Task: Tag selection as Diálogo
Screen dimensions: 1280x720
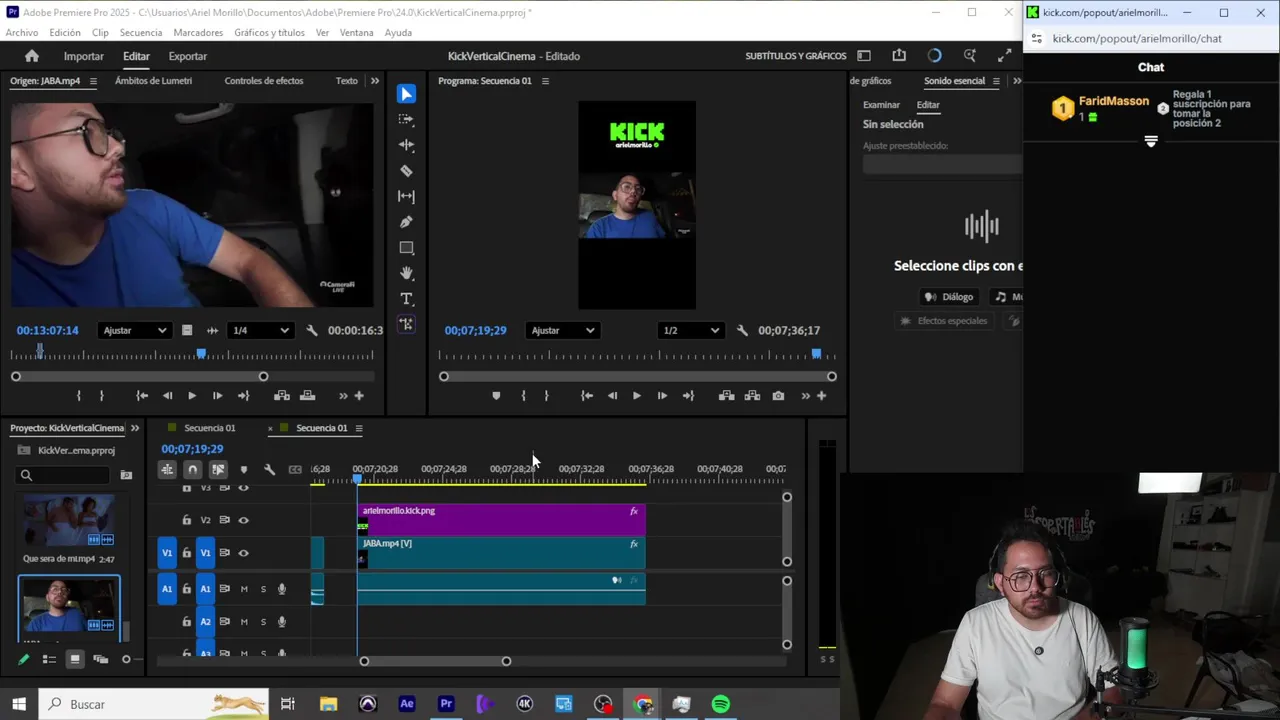Action: (x=948, y=297)
